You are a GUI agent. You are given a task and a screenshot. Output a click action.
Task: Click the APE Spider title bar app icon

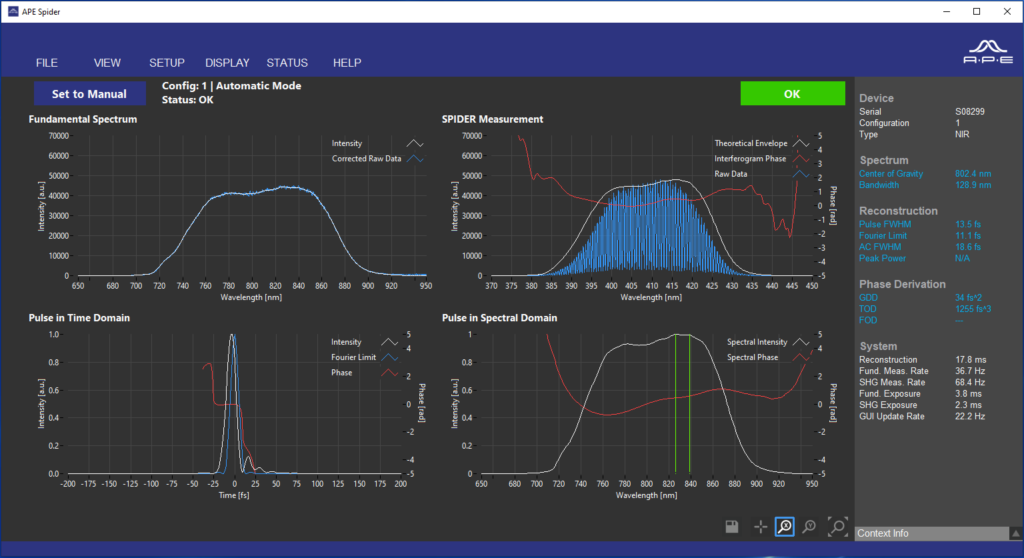click(12, 11)
